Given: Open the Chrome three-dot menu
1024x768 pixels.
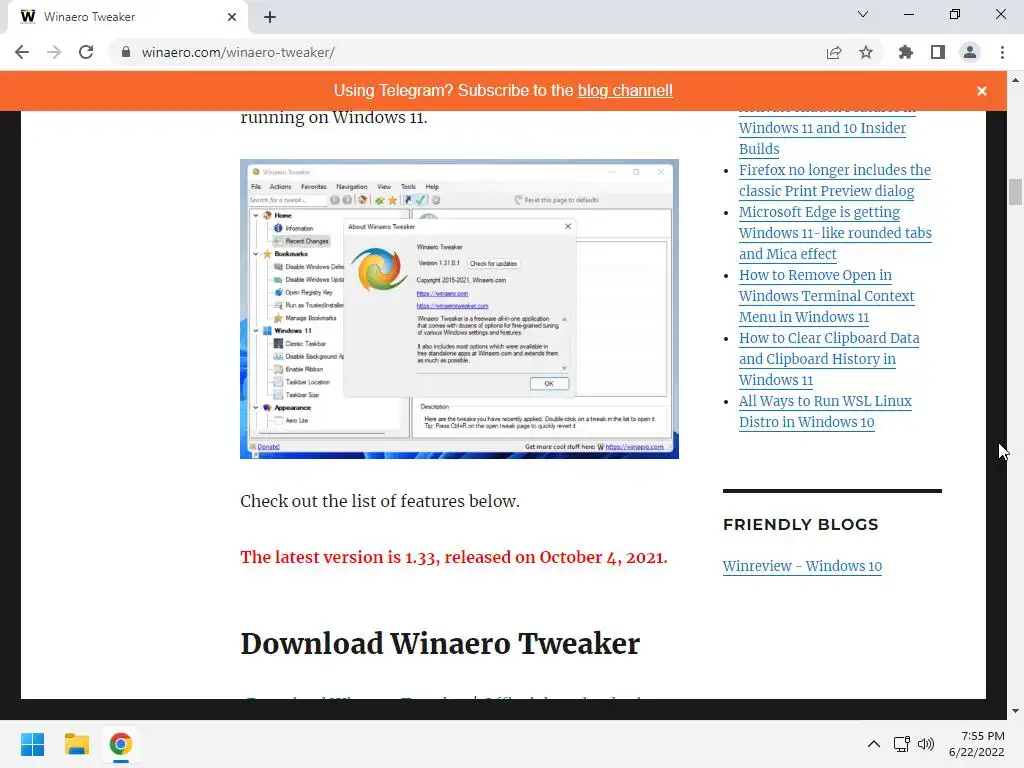Looking at the screenshot, I should (1002, 52).
